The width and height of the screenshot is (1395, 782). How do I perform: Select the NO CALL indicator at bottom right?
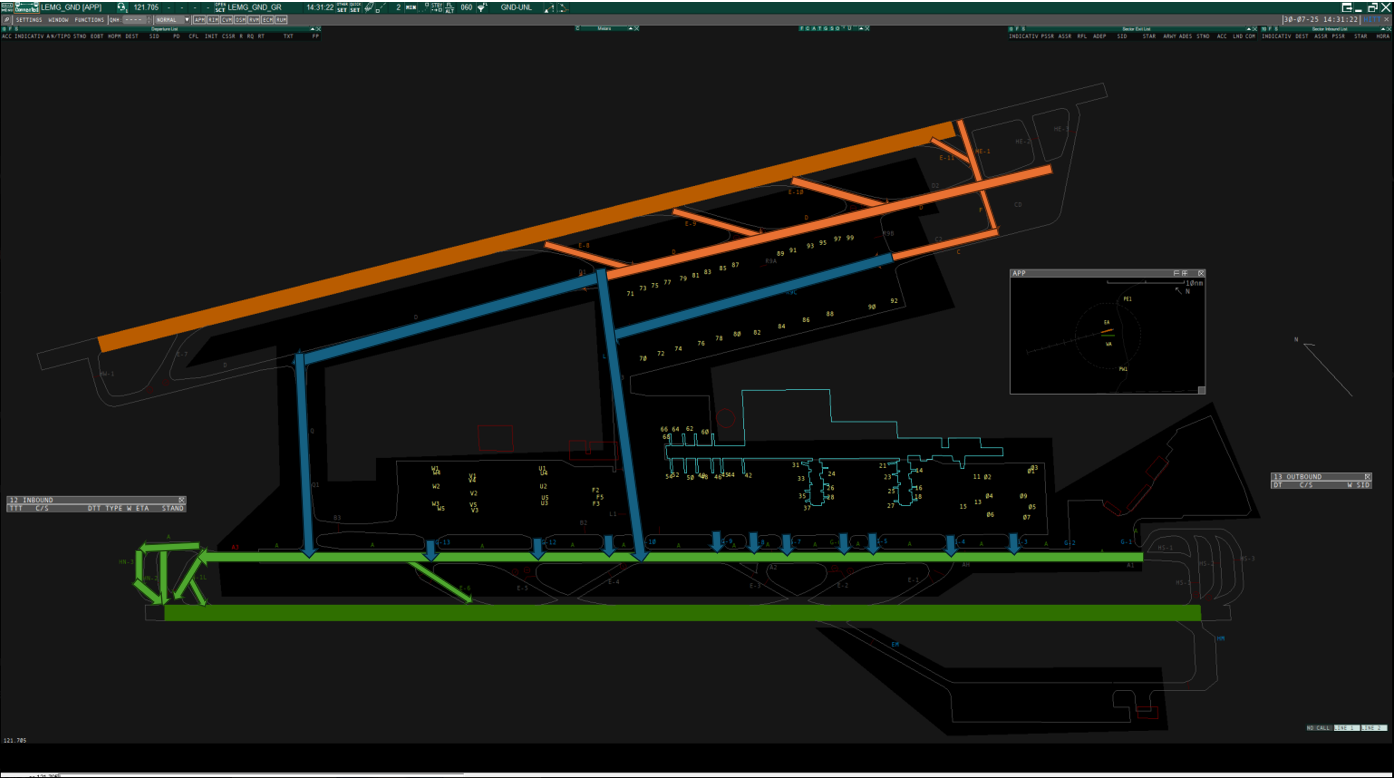[x=1320, y=727]
